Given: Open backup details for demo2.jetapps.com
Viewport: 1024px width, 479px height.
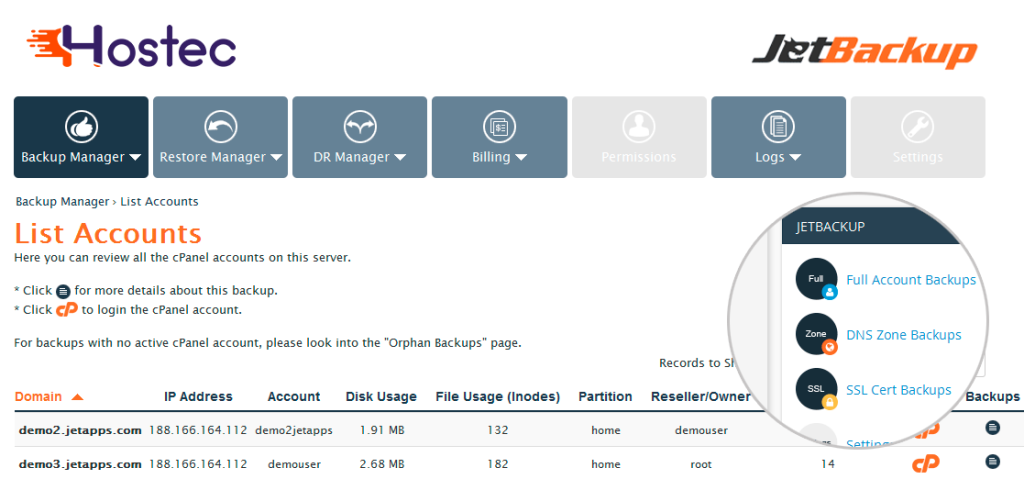Looking at the screenshot, I should click(992, 428).
